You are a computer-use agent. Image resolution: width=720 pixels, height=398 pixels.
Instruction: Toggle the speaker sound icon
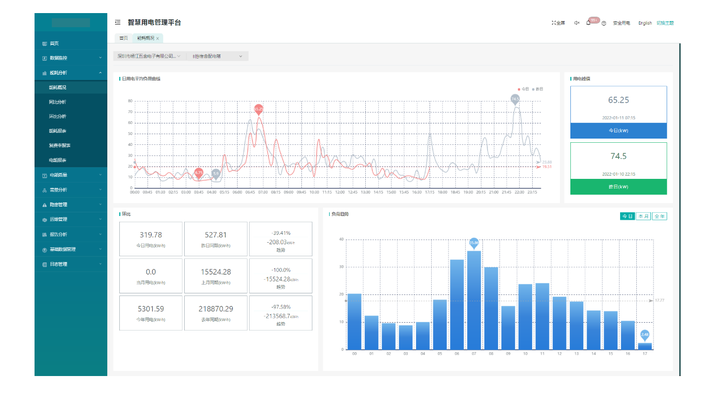(577, 23)
